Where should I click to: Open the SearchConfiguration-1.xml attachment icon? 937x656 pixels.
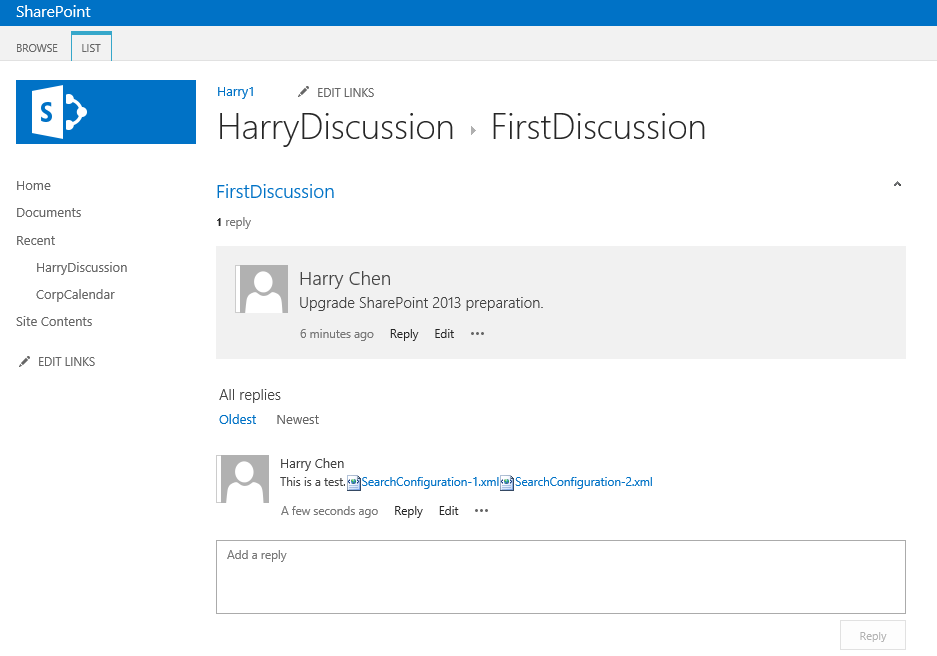pos(354,482)
